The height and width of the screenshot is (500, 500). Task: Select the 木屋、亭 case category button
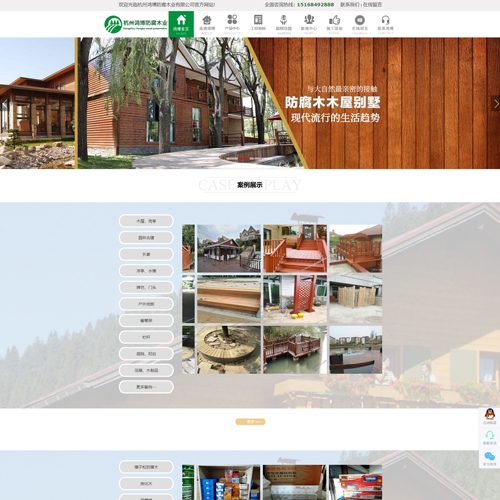(x=146, y=221)
